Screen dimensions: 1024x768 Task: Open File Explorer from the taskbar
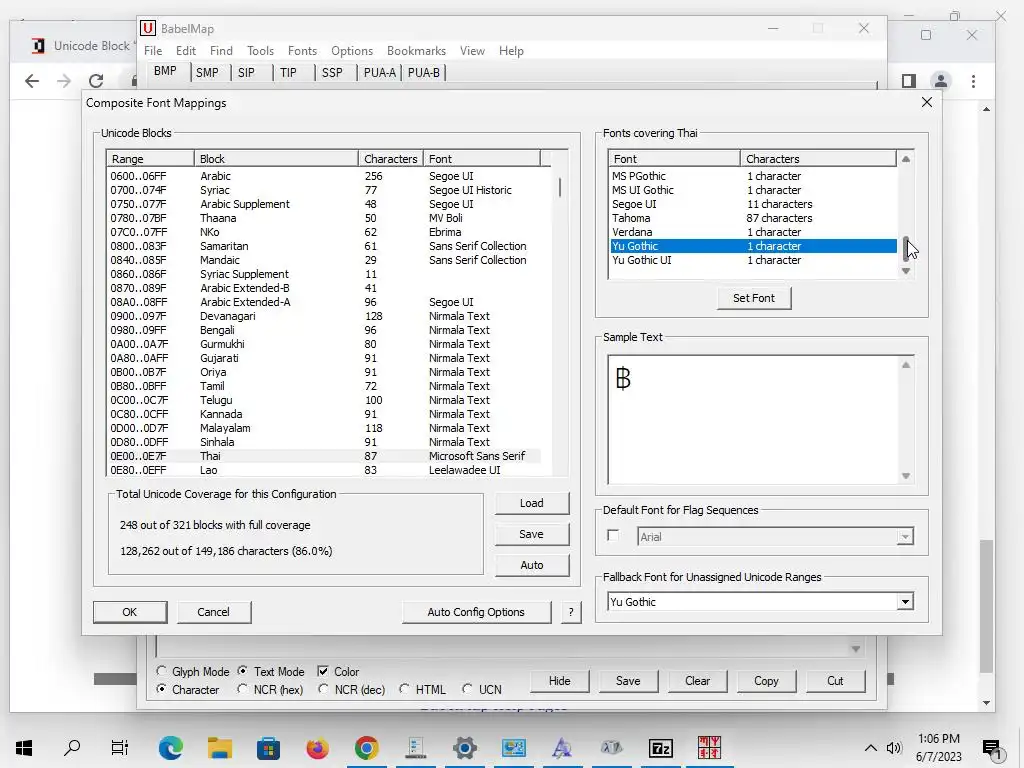pyautogui.click(x=220, y=748)
